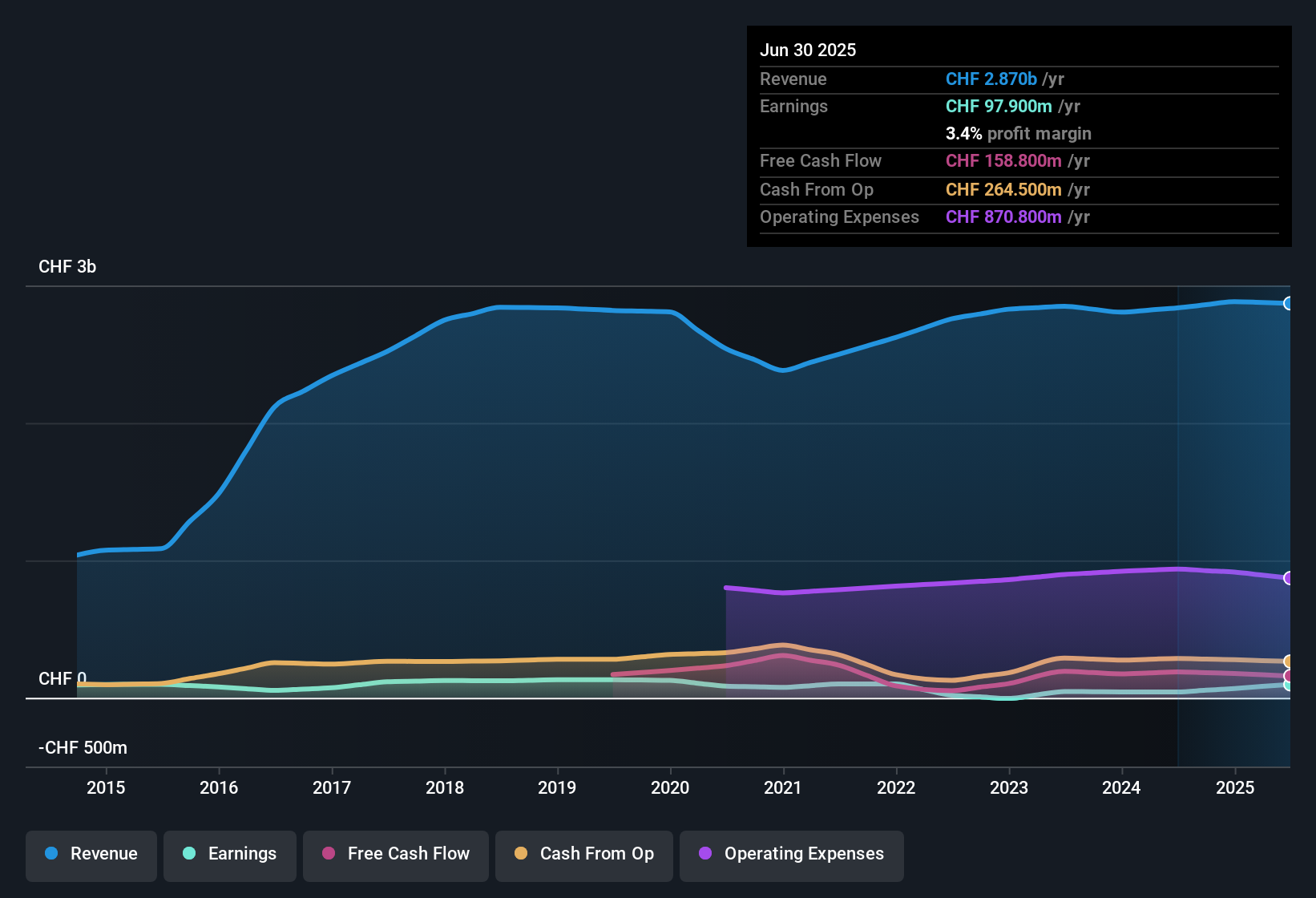Viewport: 1316px width, 898px height.
Task: Click the 2022 x-axis label
Action: point(896,787)
